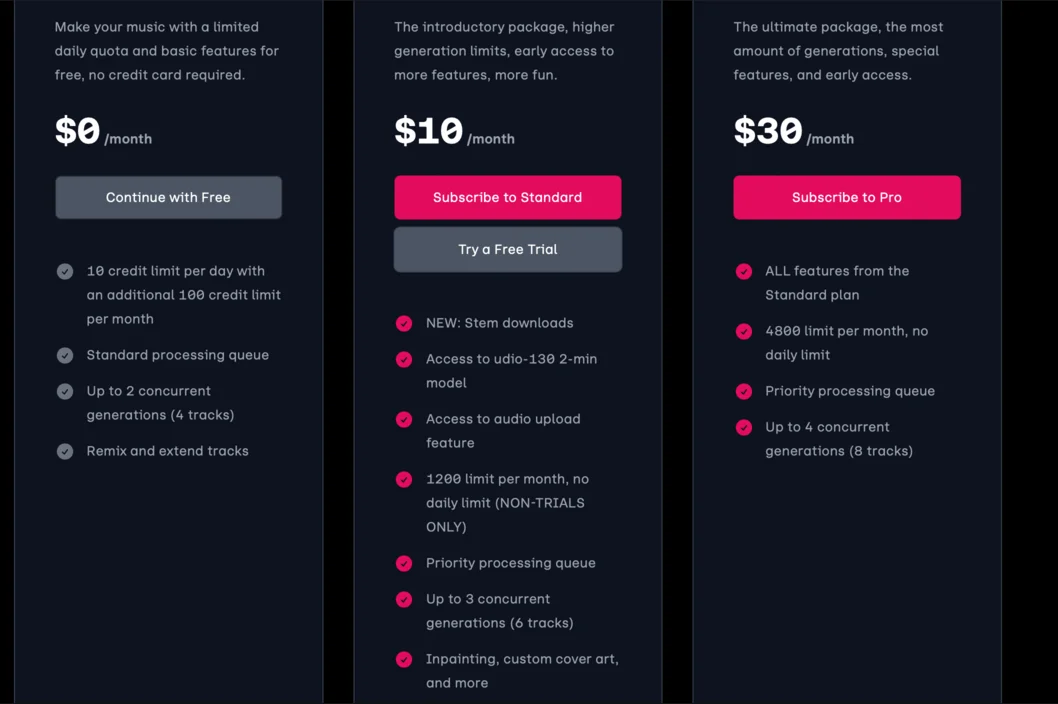
Task: Click pink checkmark next to NEW: Stem downloads
Action: (404, 323)
